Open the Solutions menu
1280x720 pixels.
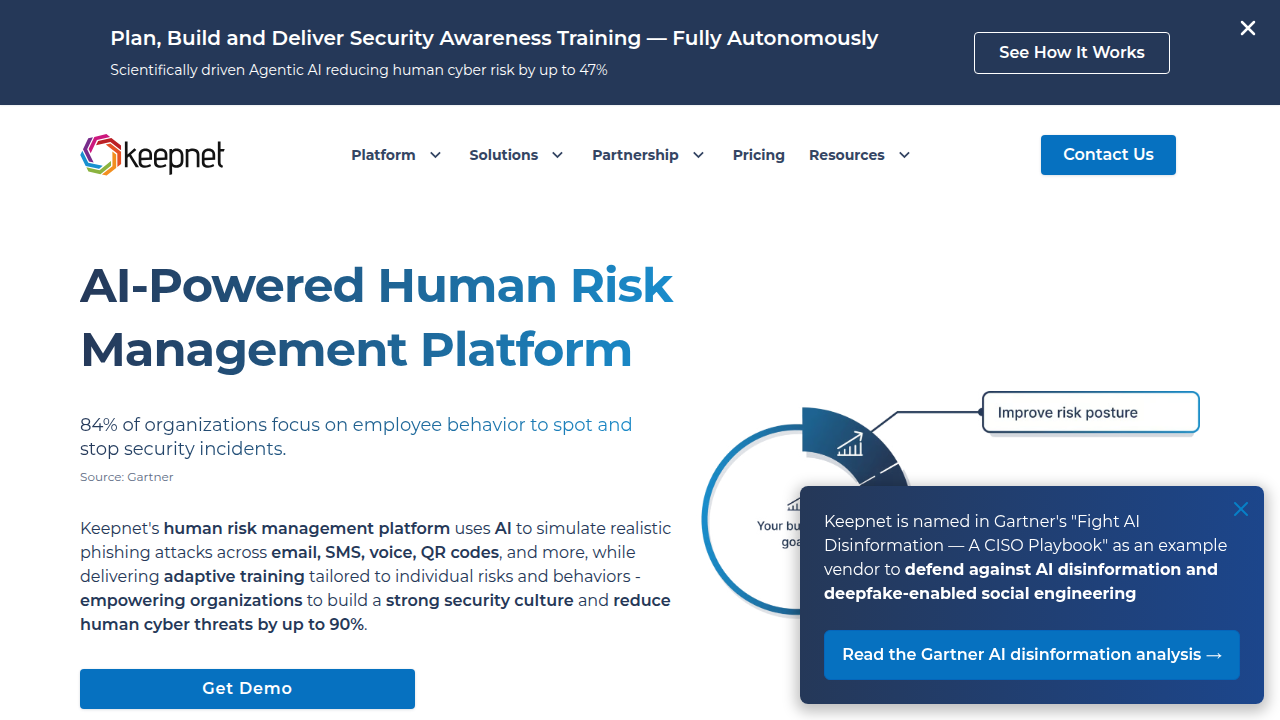pos(504,155)
